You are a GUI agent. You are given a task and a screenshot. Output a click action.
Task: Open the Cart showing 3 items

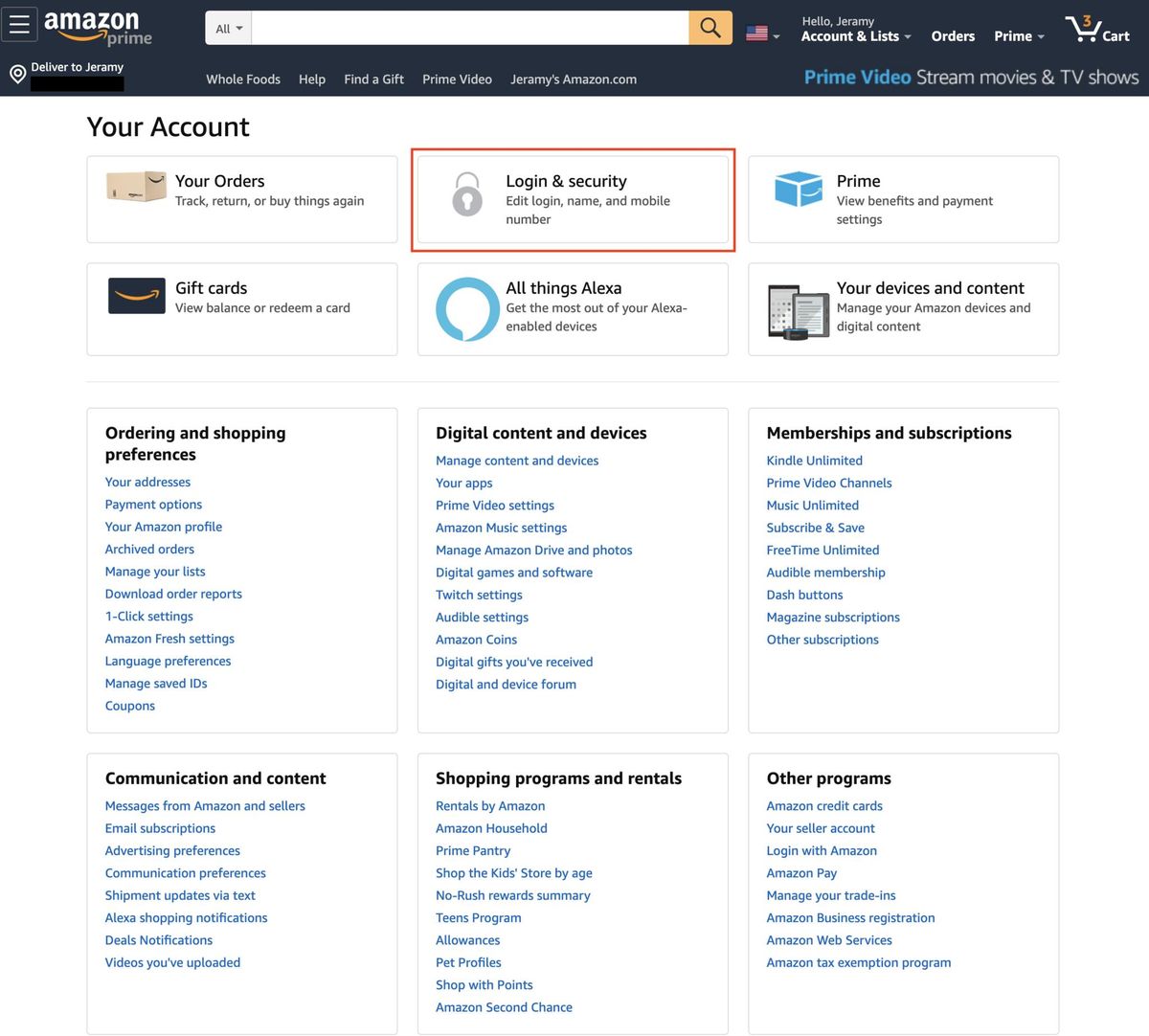1095,29
